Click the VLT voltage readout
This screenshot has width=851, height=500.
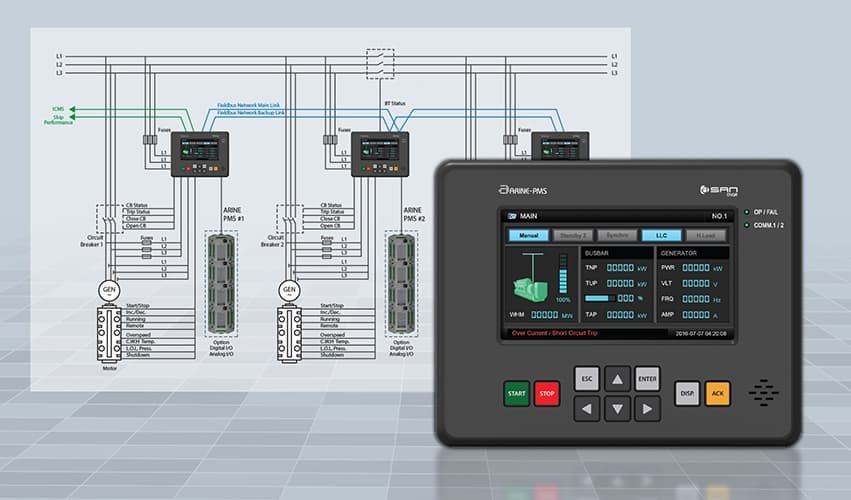696,283
